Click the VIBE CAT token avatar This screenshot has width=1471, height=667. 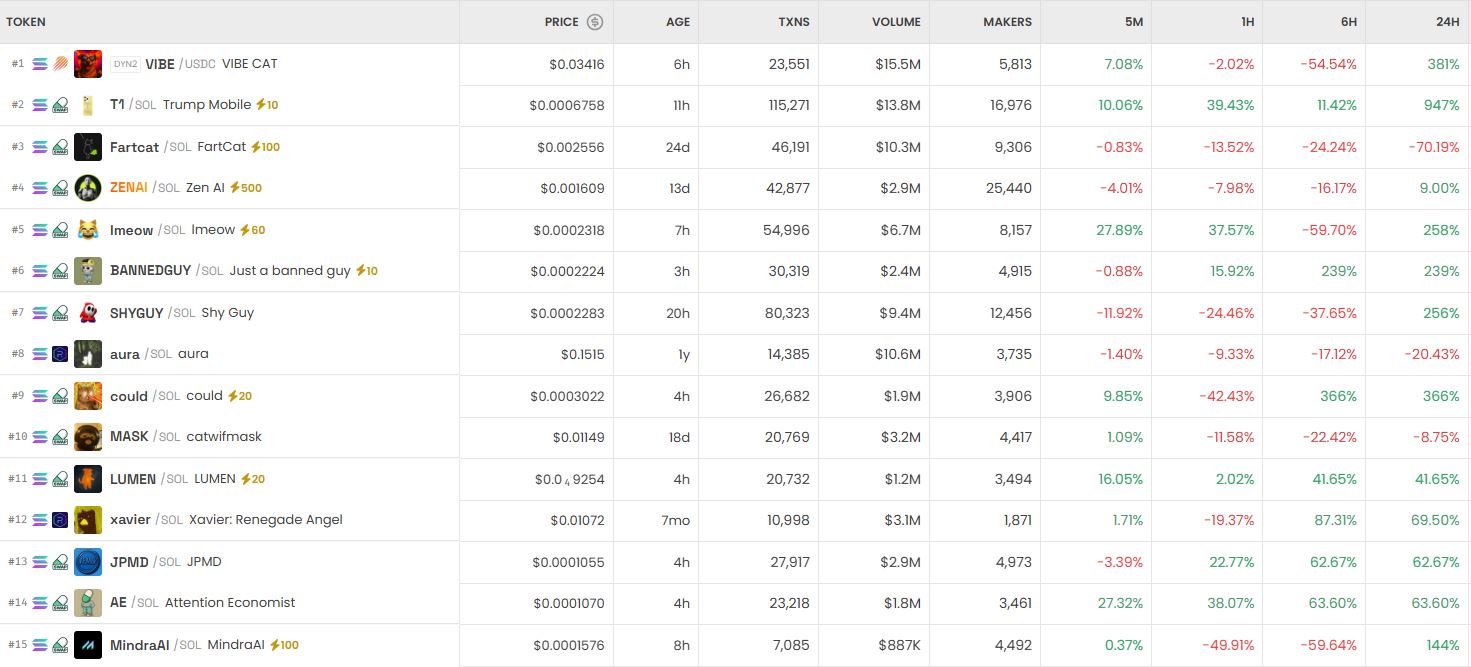coord(88,64)
